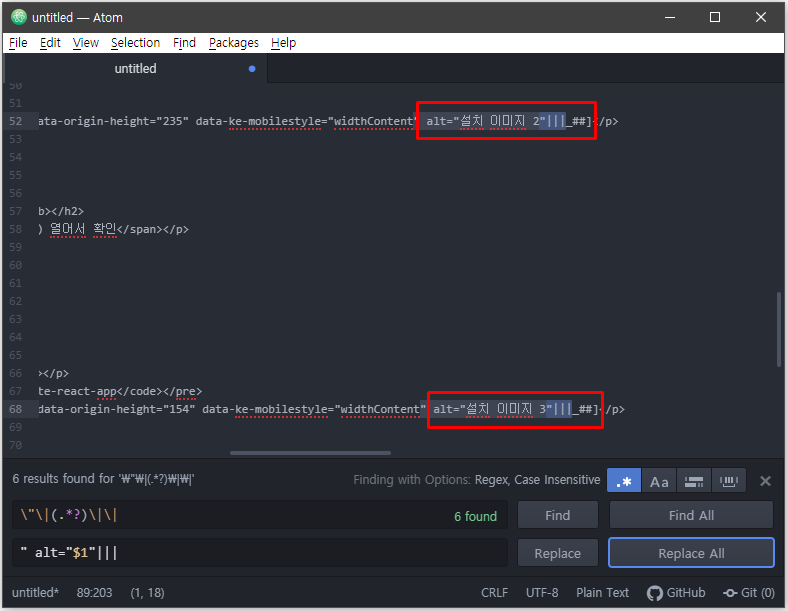Click data-origin-height="235" on line 52
Image resolution: width=788 pixels, height=611 pixels.
point(113,121)
